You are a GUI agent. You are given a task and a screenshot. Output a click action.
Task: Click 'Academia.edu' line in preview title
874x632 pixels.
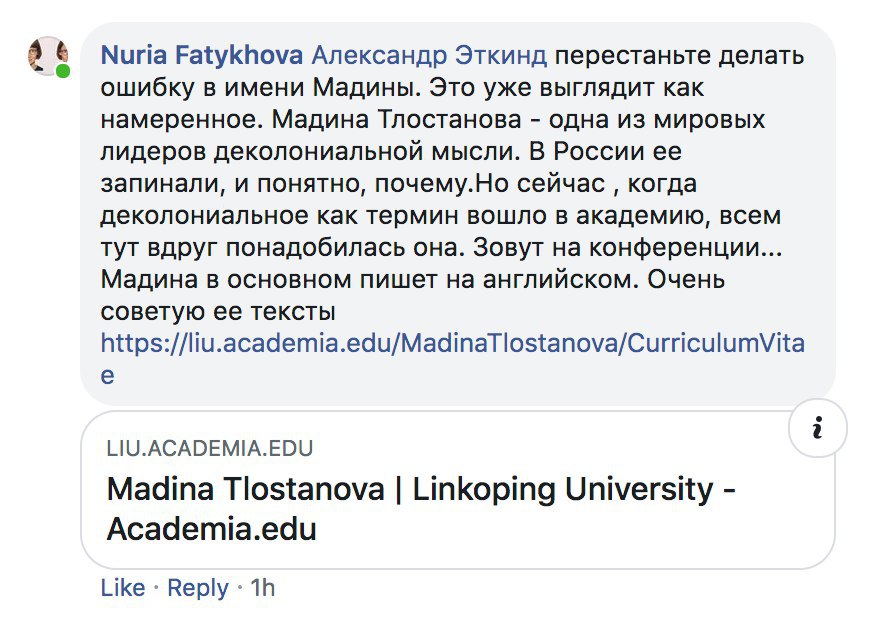(x=211, y=528)
